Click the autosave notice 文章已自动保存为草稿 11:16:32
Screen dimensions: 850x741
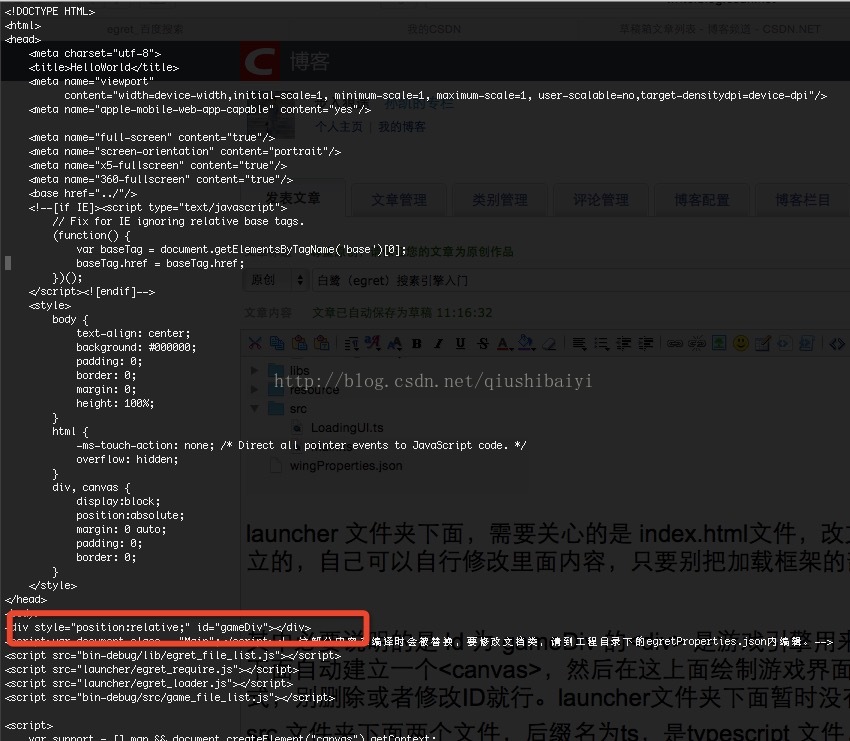click(x=402, y=313)
